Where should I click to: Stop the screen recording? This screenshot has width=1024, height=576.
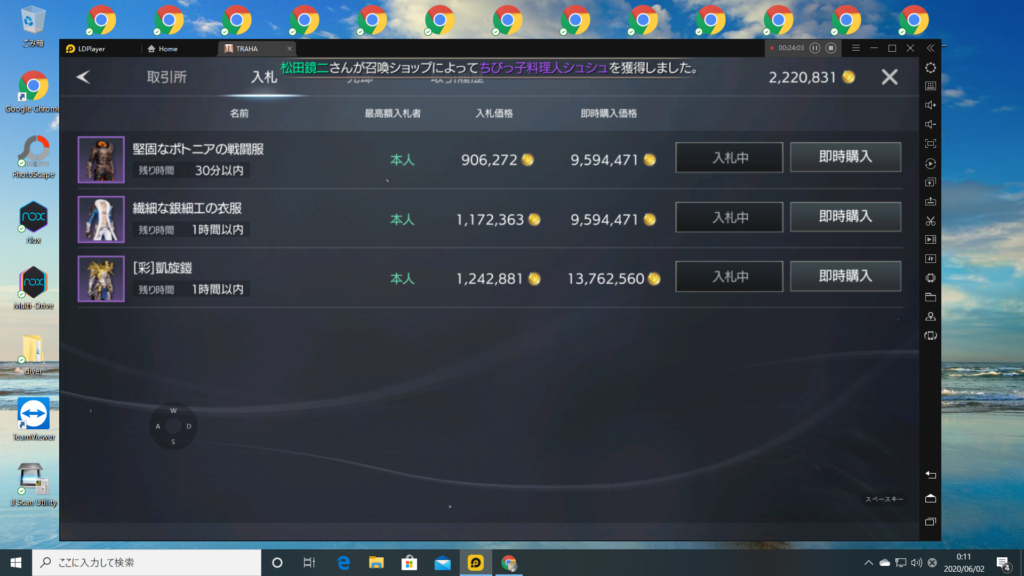pos(829,48)
